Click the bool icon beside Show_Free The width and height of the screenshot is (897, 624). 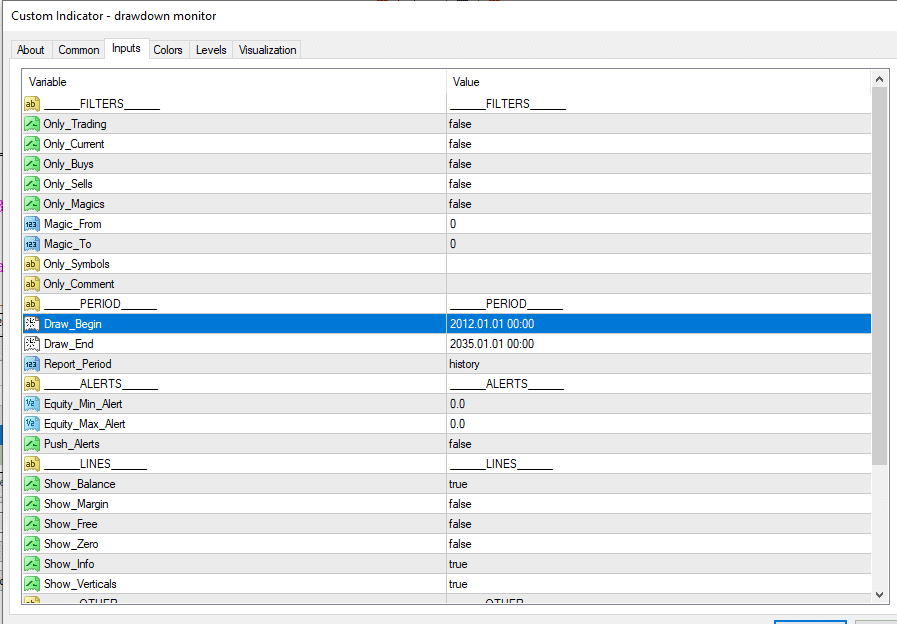[32, 524]
